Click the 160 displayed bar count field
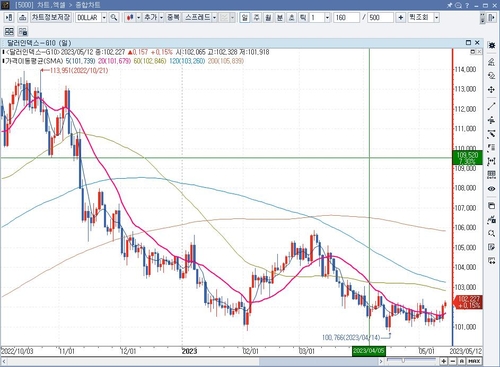 346,17
